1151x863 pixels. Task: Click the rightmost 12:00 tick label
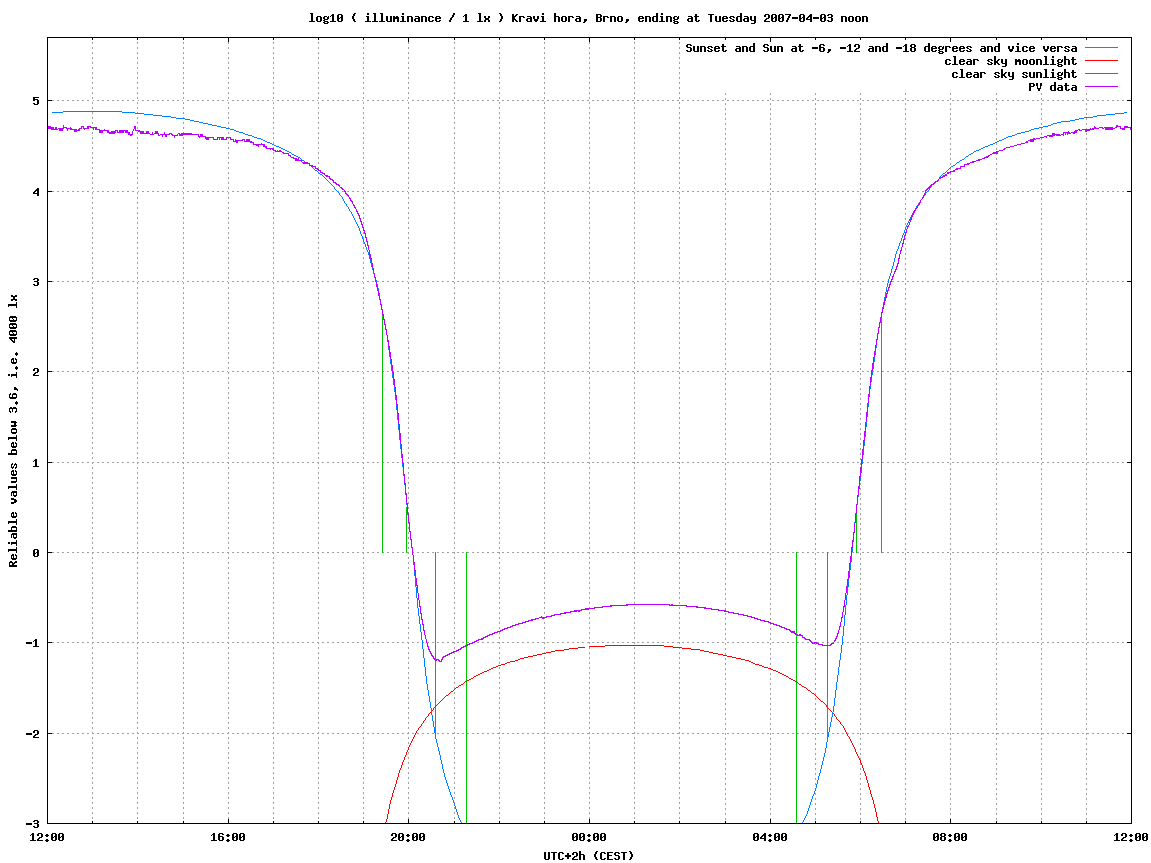coord(1130,837)
